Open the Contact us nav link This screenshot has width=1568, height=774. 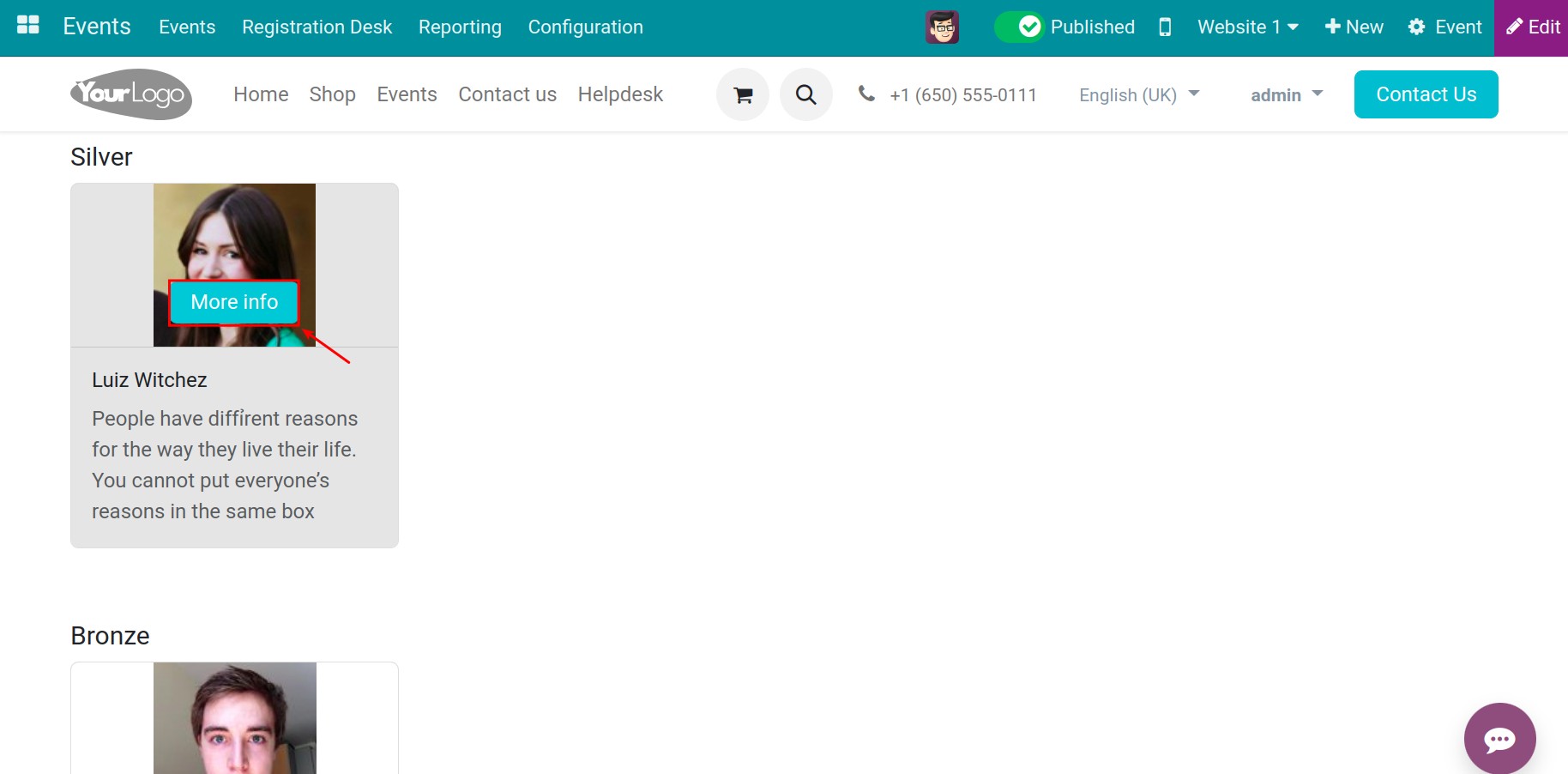[507, 94]
